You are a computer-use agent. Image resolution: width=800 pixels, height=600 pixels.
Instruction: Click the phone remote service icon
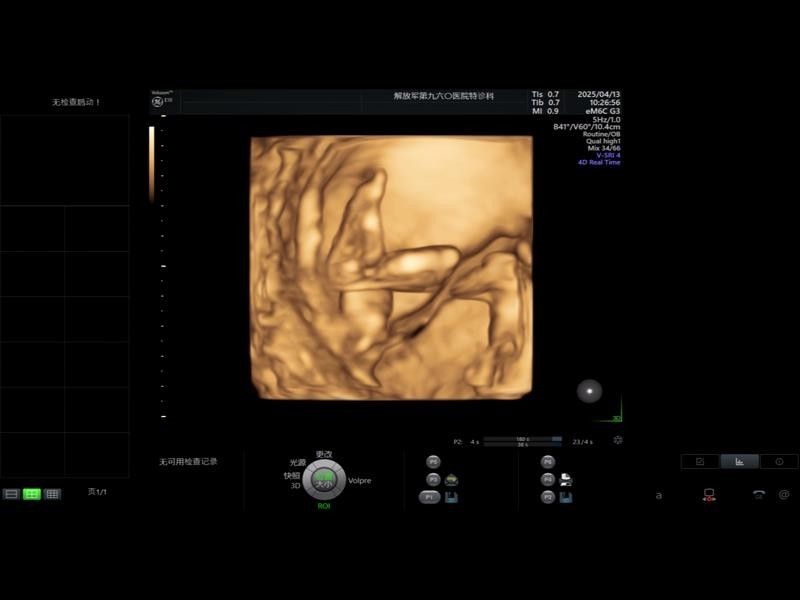click(x=759, y=494)
